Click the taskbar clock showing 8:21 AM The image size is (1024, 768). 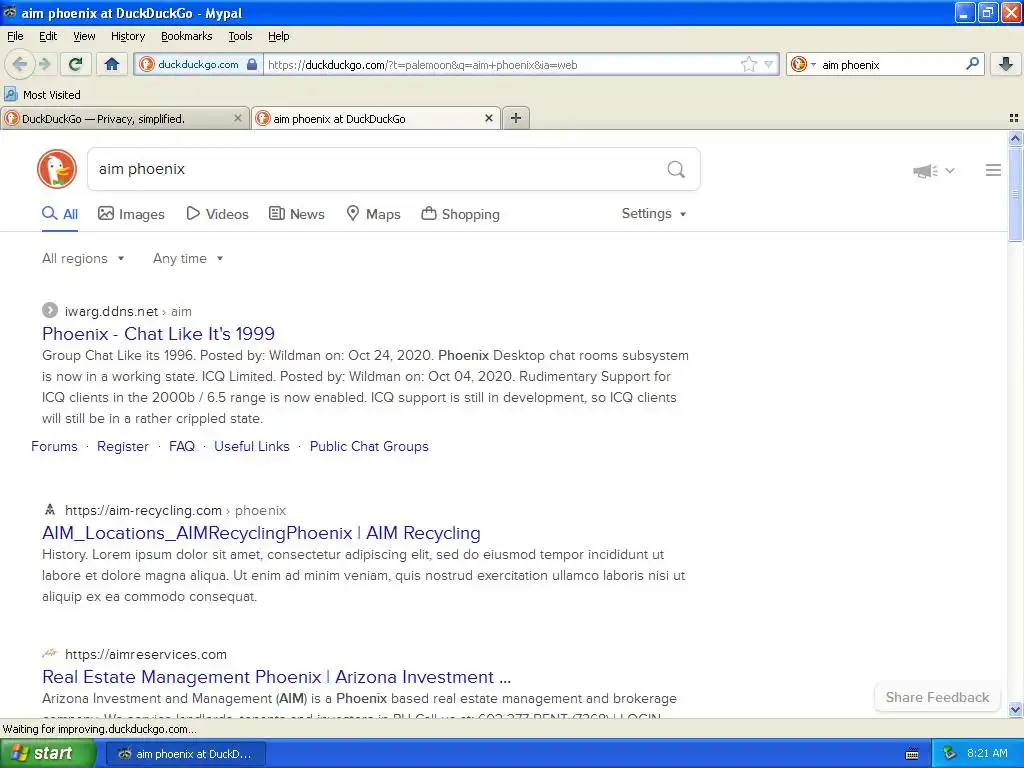tap(987, 754)
